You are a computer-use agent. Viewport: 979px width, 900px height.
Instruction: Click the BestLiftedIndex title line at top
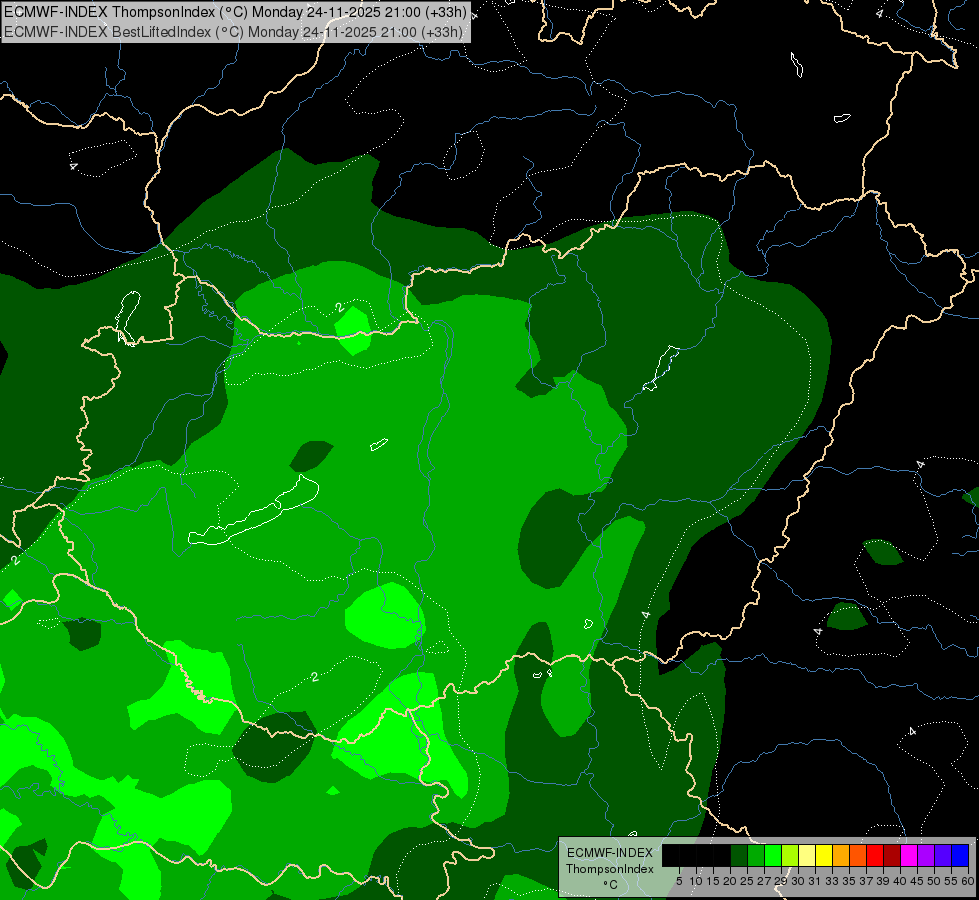click(234, 31)
